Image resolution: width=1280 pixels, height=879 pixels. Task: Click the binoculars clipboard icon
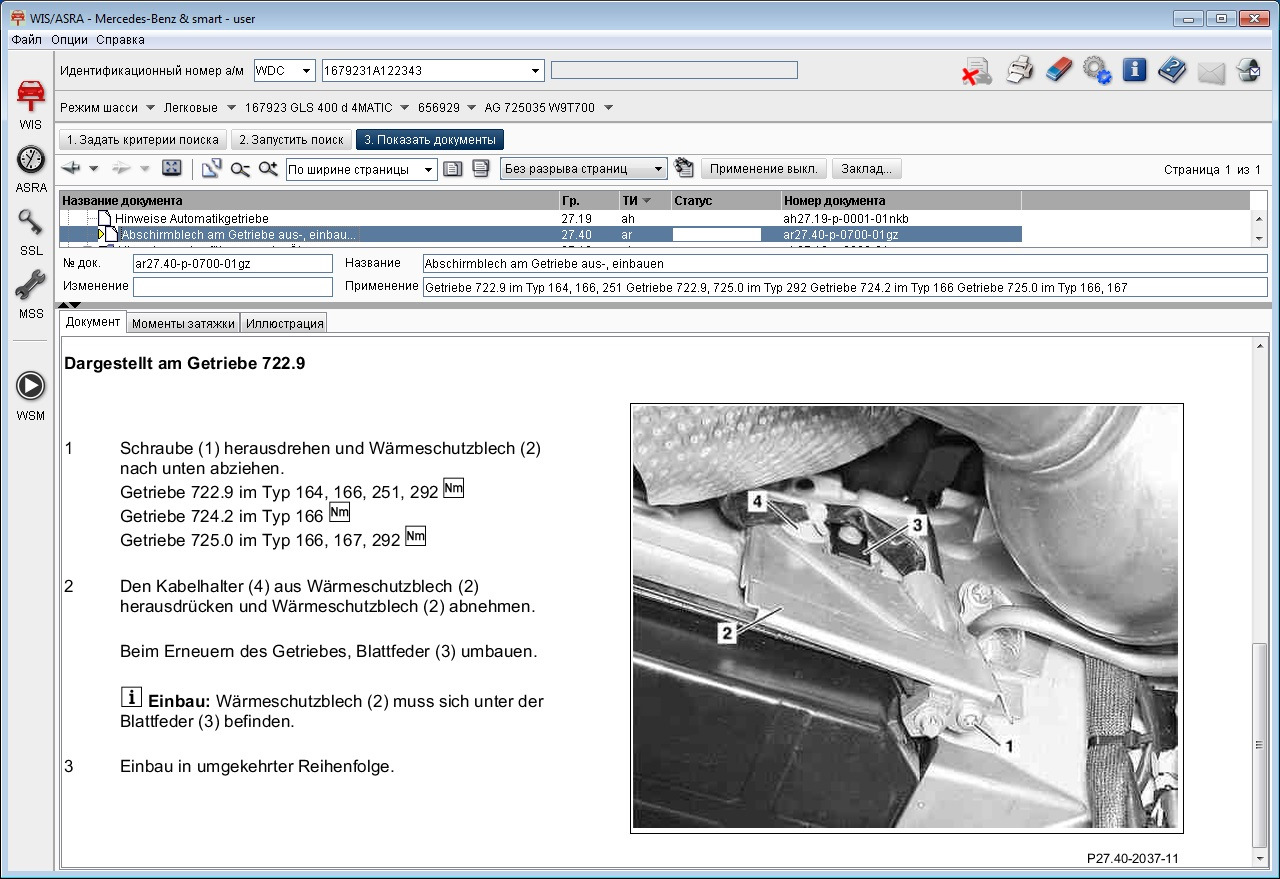coord(684,168)
